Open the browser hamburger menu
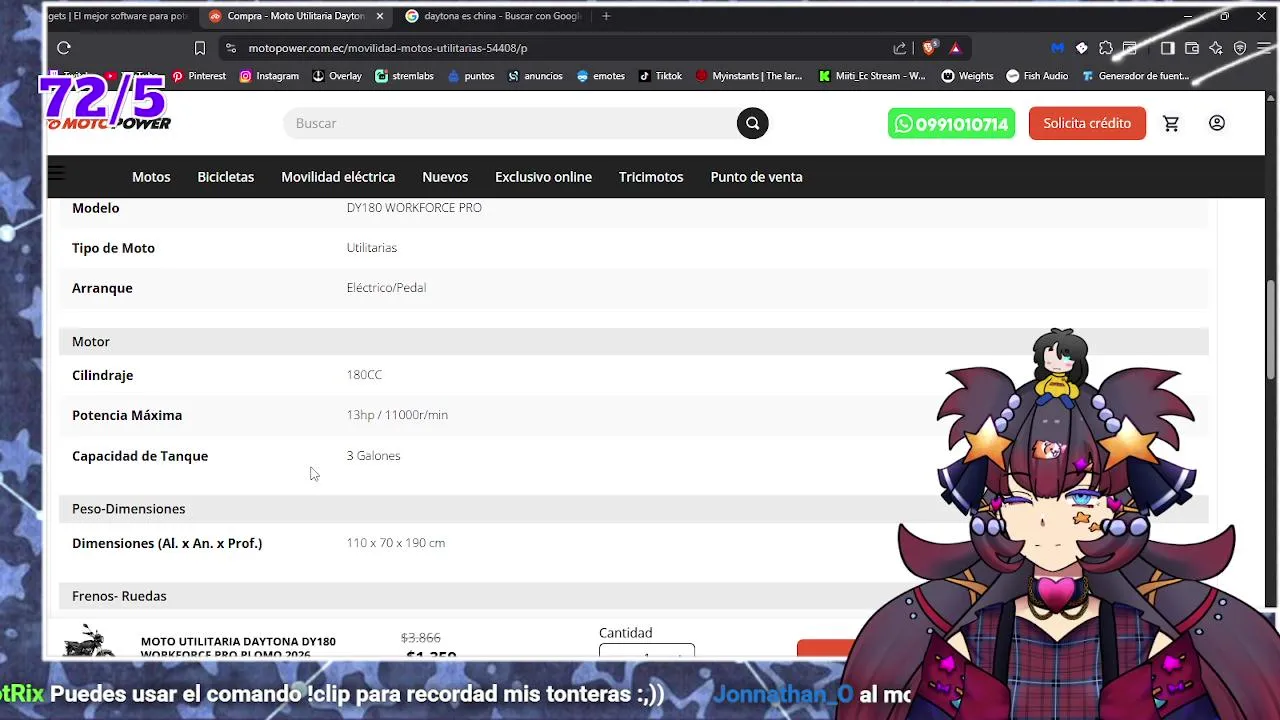The image size is (1280, 720). 1264,47
